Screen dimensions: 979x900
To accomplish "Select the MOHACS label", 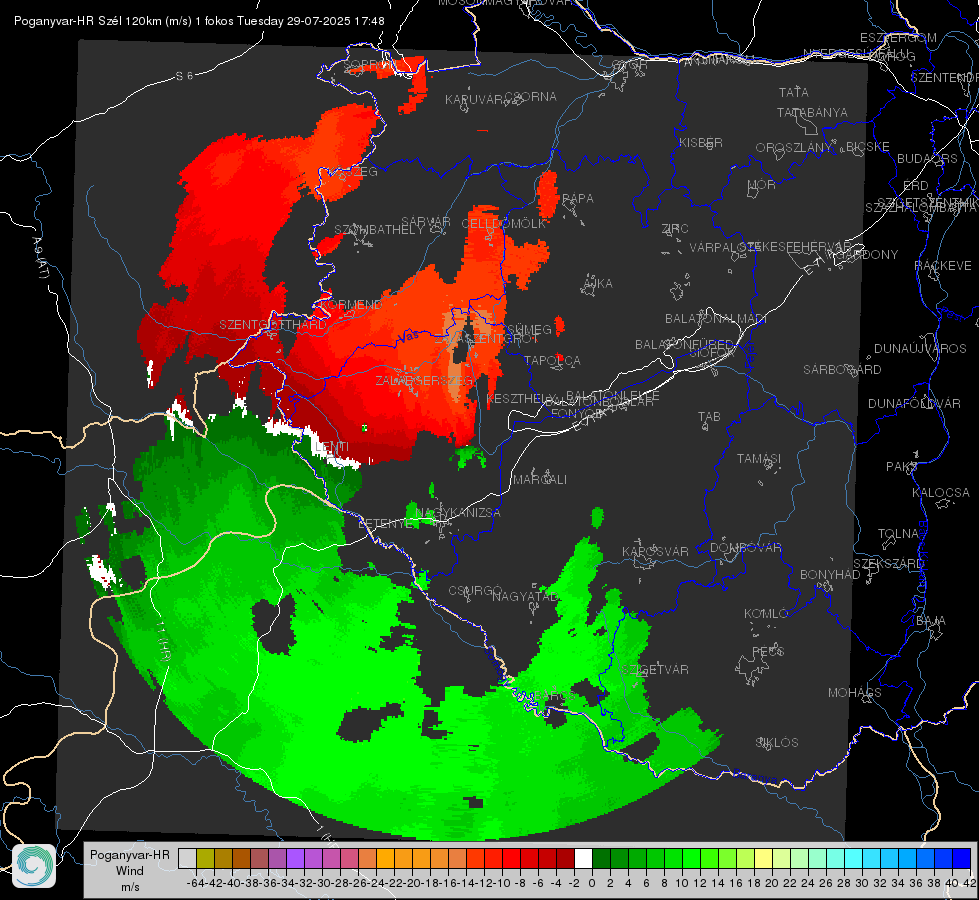I will coord(855,693).
